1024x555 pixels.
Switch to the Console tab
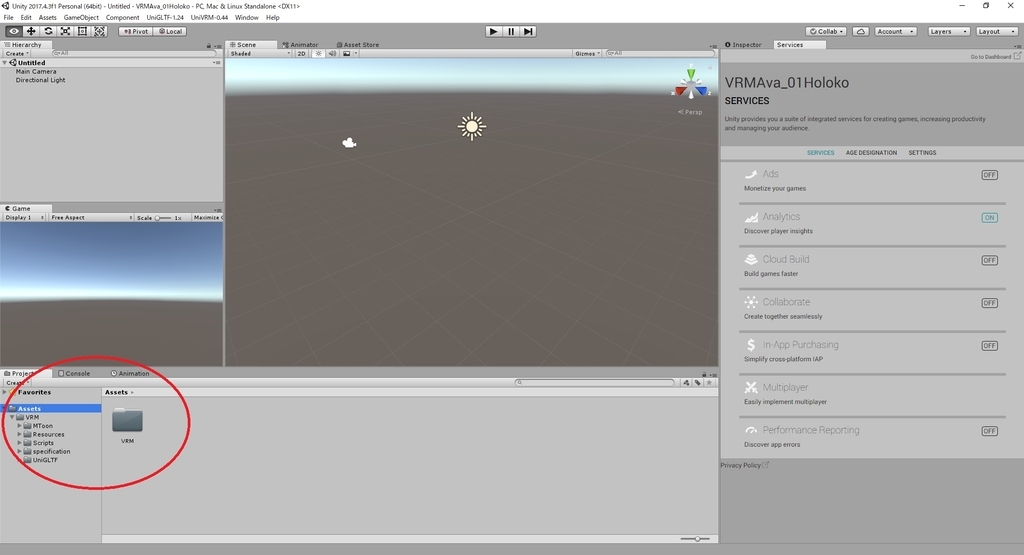[x=74, y=373]
